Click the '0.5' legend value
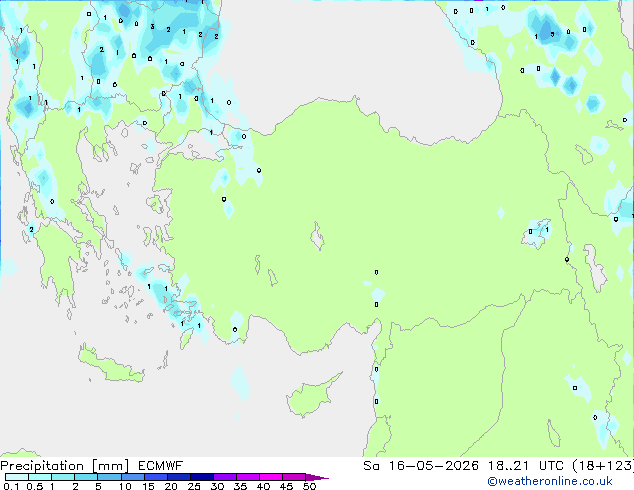 pyautogui.click(x=35, y=486)
